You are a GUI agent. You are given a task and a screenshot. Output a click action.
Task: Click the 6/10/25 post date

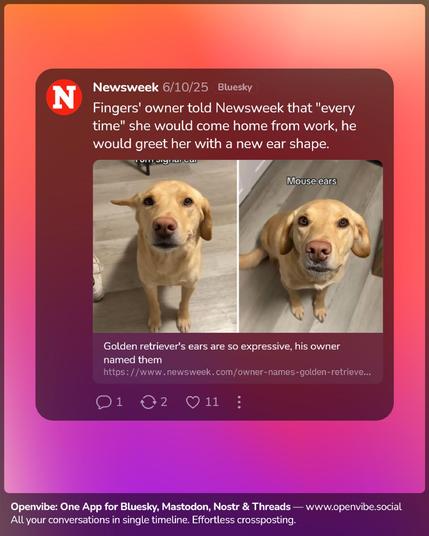[x=185, y=87]
